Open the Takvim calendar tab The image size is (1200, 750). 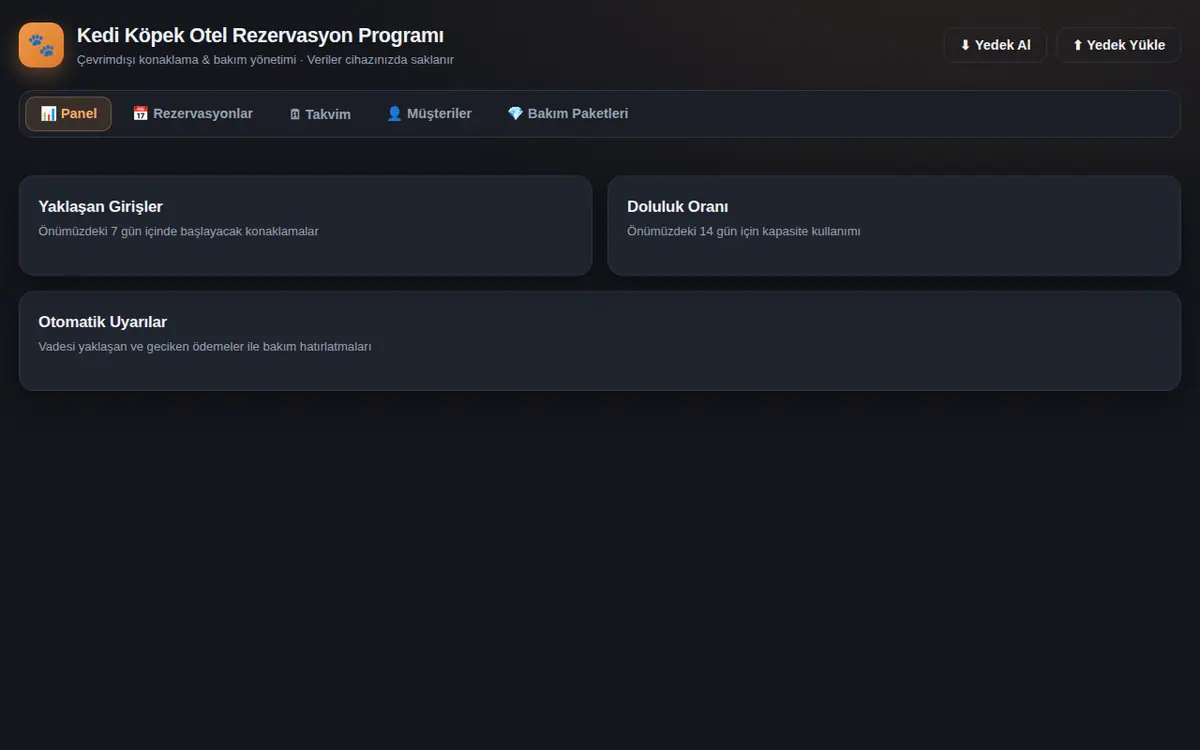pyautogui.click(x=320, y=114)
